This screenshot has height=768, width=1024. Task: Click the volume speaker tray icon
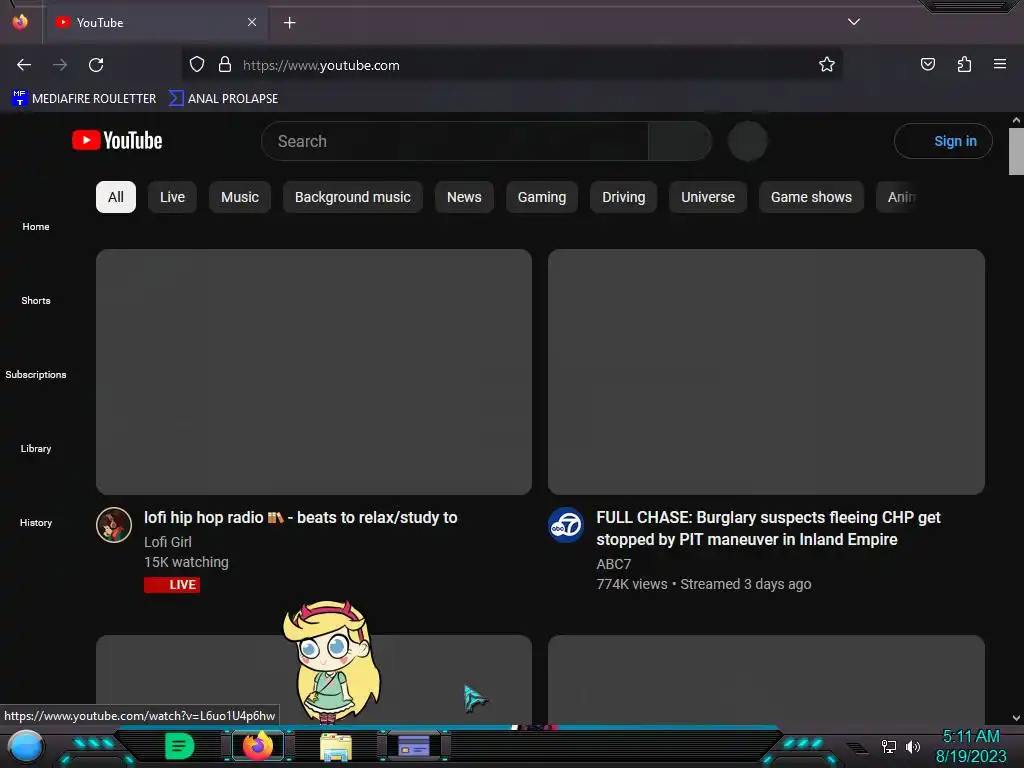pos(913,747)
